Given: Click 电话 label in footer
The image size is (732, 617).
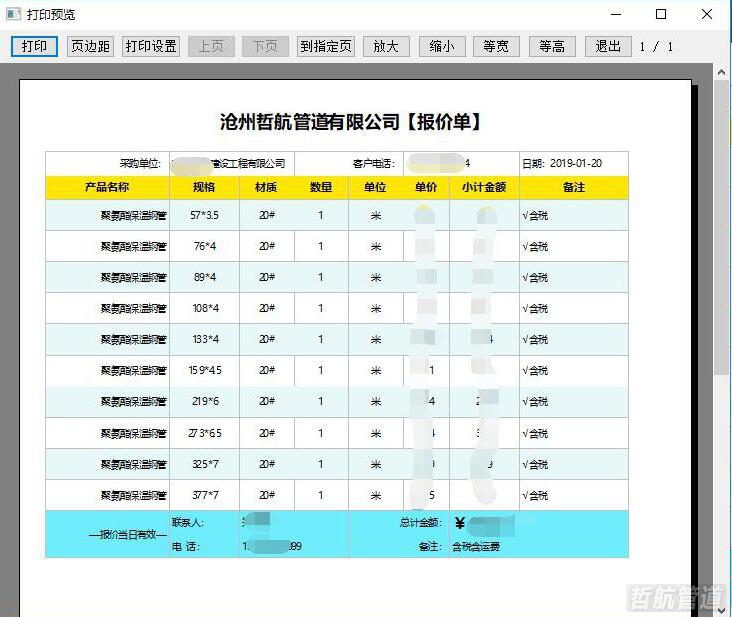Looking at the screenshot, I should coord(186,546).
